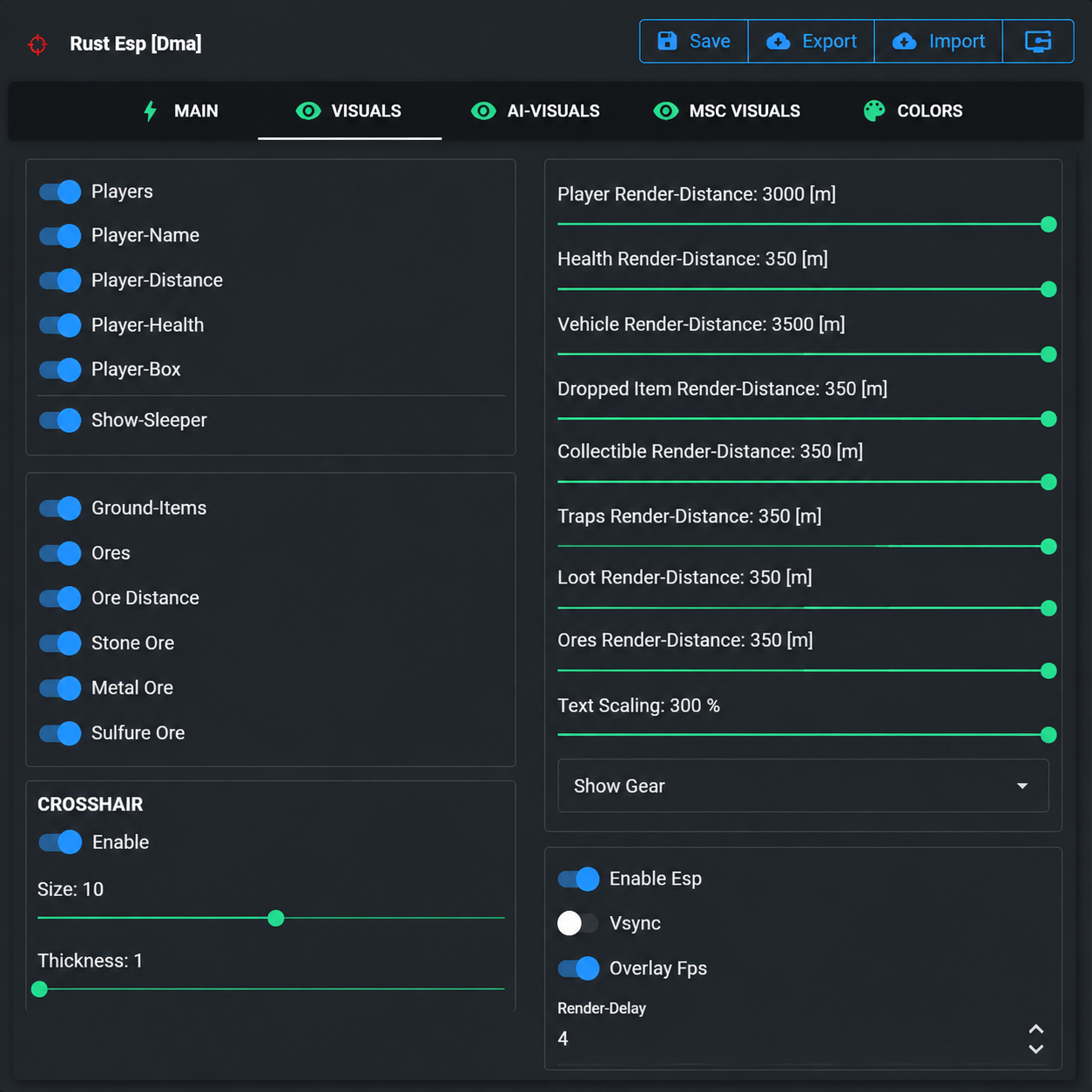Open the COLORS tab

pos(913,111)
